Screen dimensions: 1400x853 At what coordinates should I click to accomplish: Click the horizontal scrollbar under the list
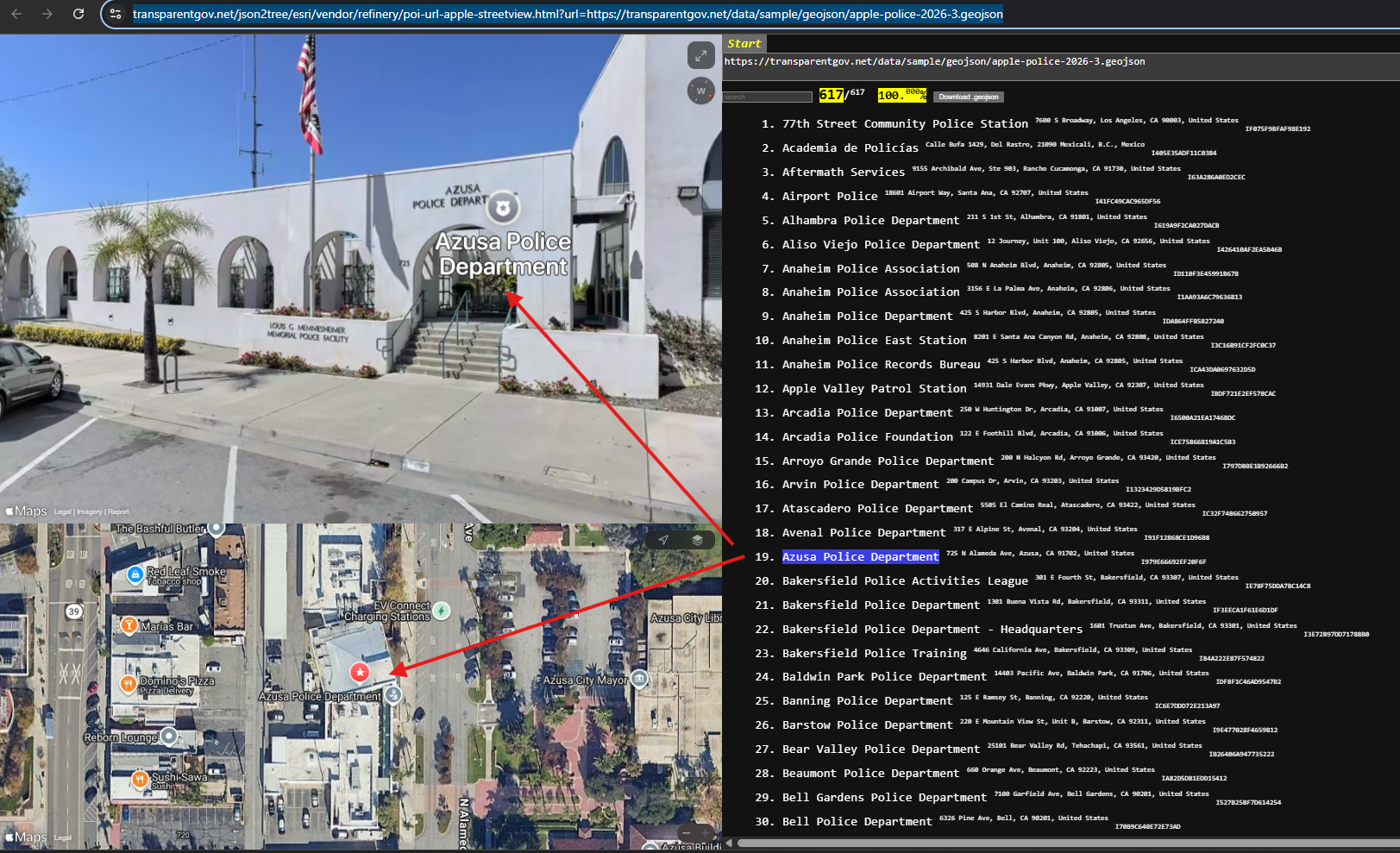coord(1061,843)
